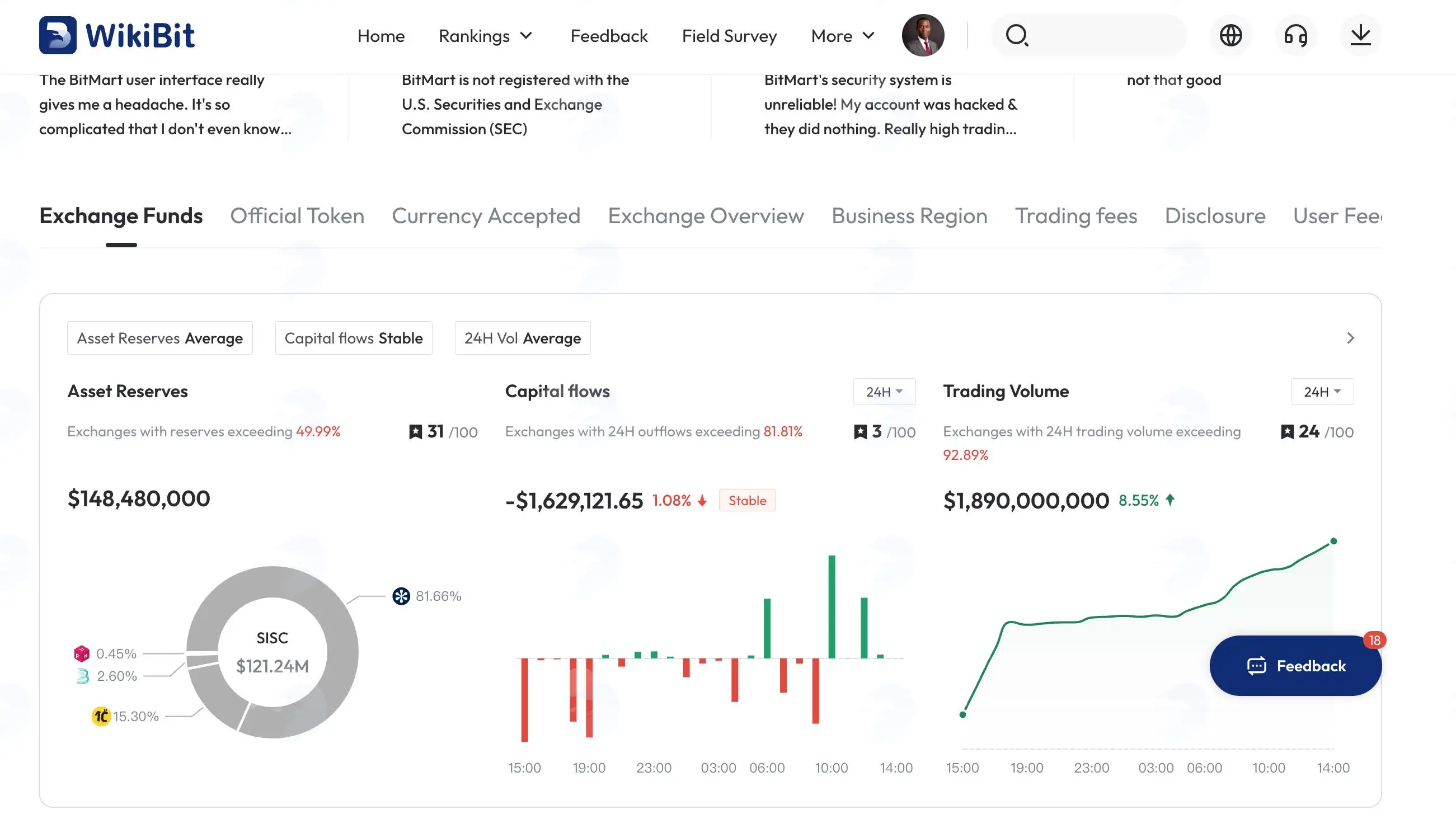Screen dimensions: 1456x819
Task: Switch to the Disclosure tab
Action: click(1215, 216)
